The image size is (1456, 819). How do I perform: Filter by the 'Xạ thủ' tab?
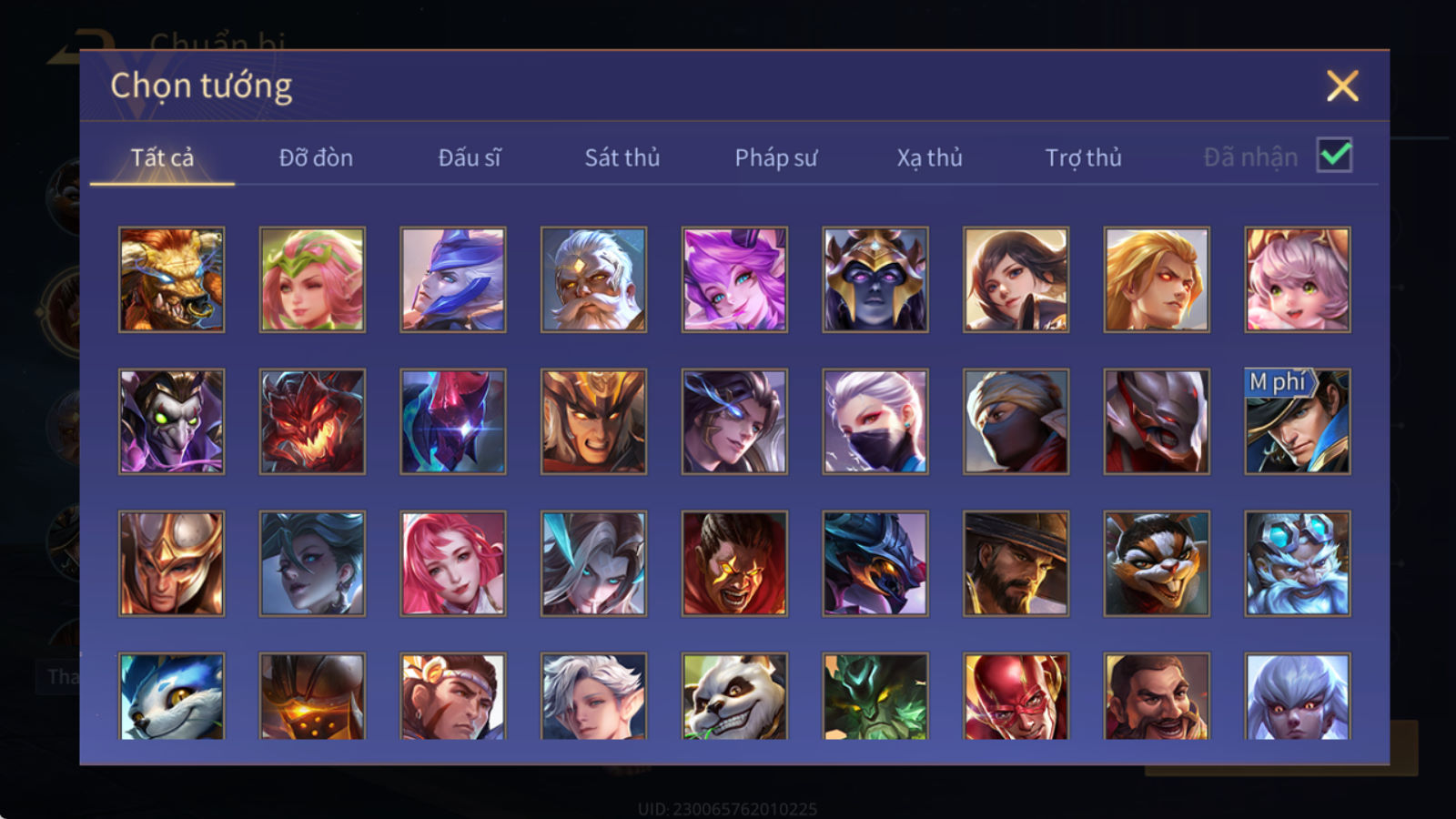(929, 157)
